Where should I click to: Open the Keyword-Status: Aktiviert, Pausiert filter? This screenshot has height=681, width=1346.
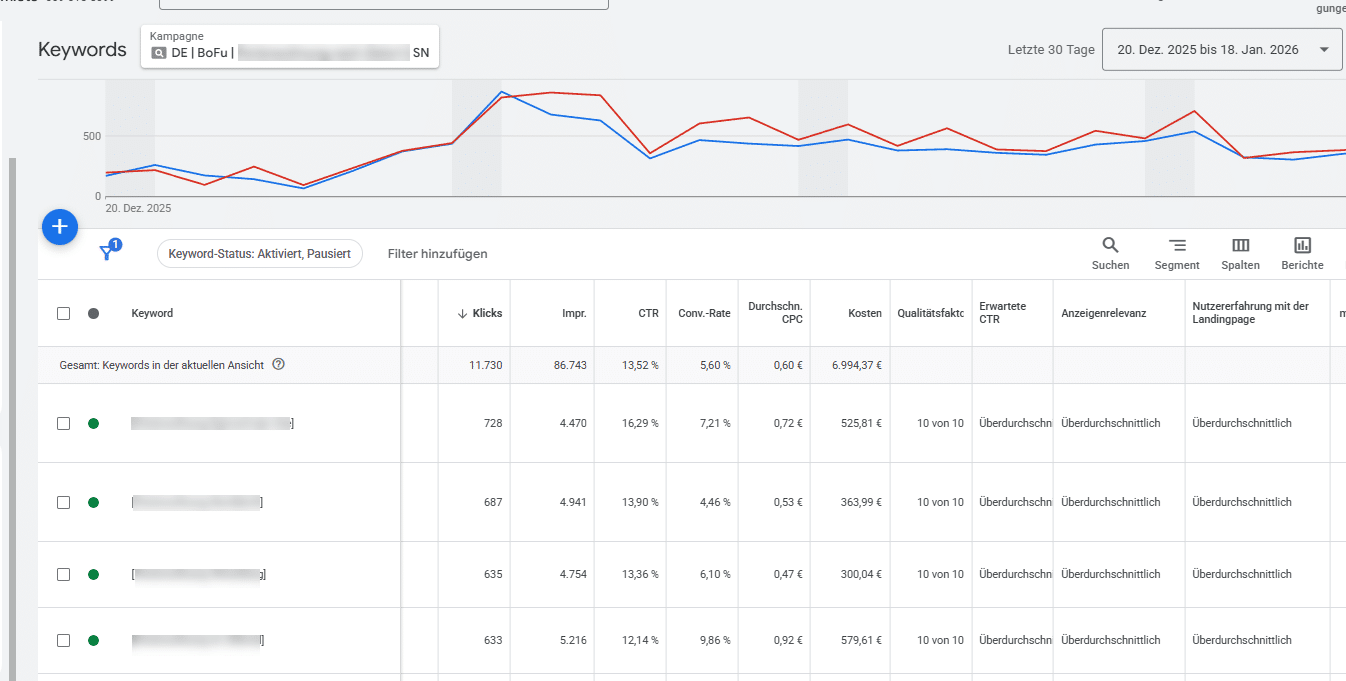[x=259, y=254]
